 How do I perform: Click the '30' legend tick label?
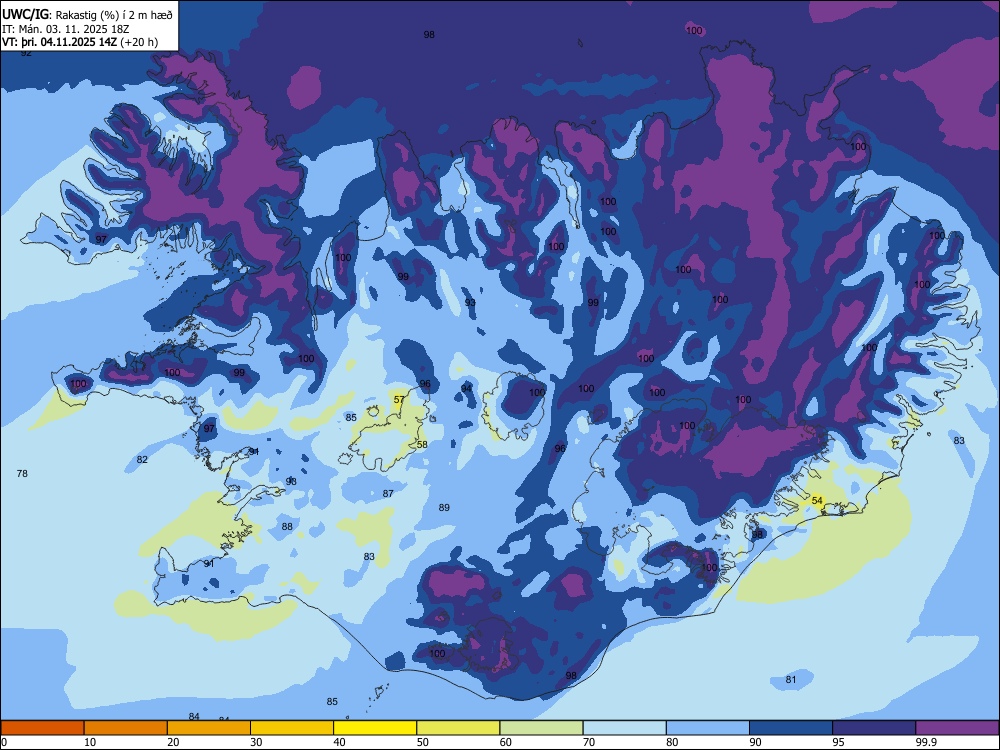256,742
